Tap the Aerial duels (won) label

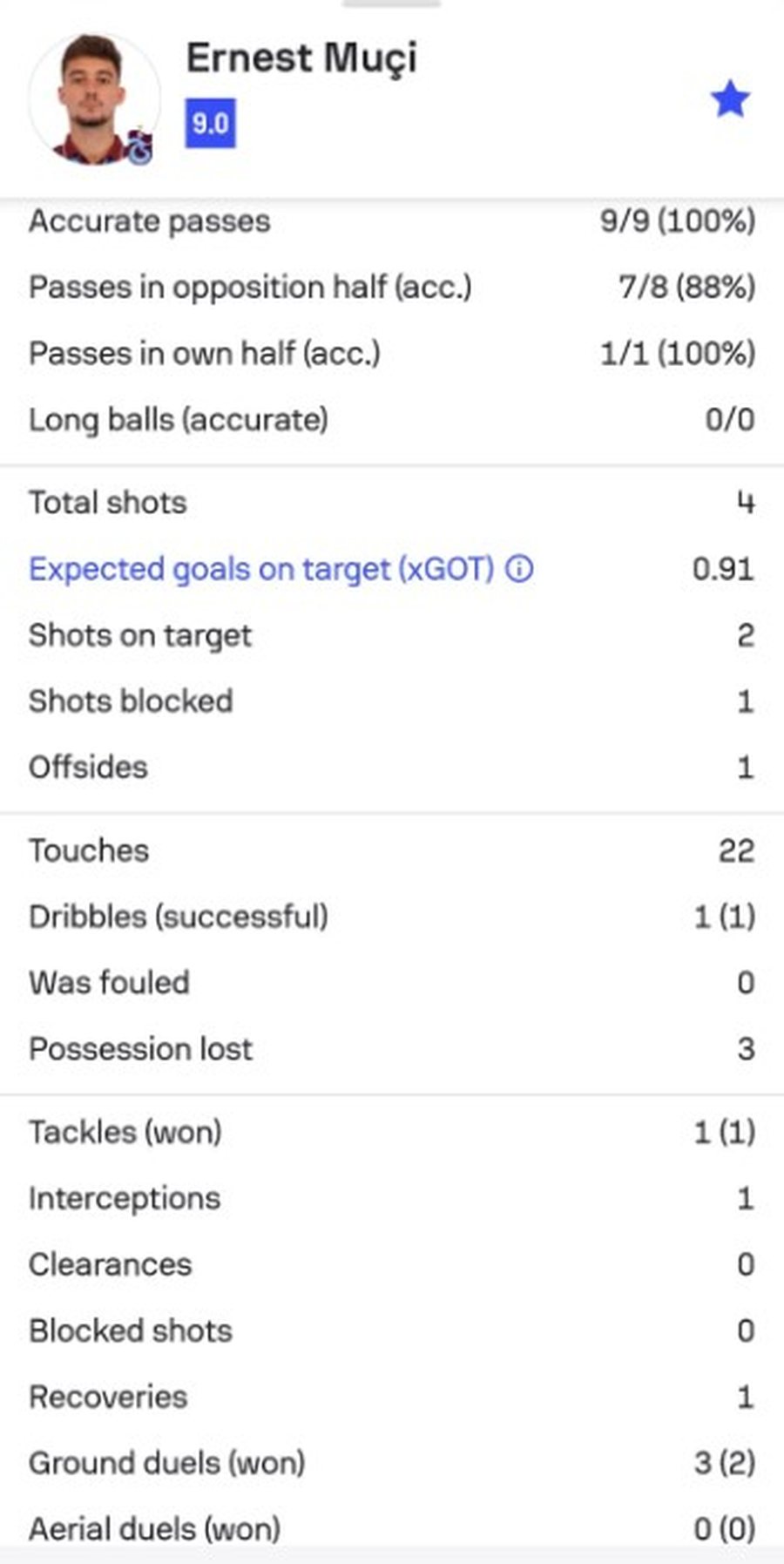click(155, 1529)
